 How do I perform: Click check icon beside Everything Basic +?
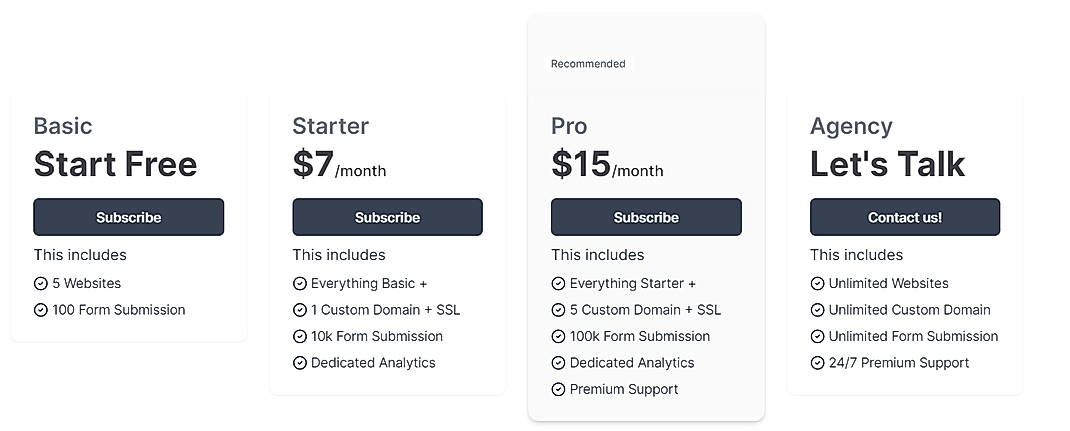[300, 284]
